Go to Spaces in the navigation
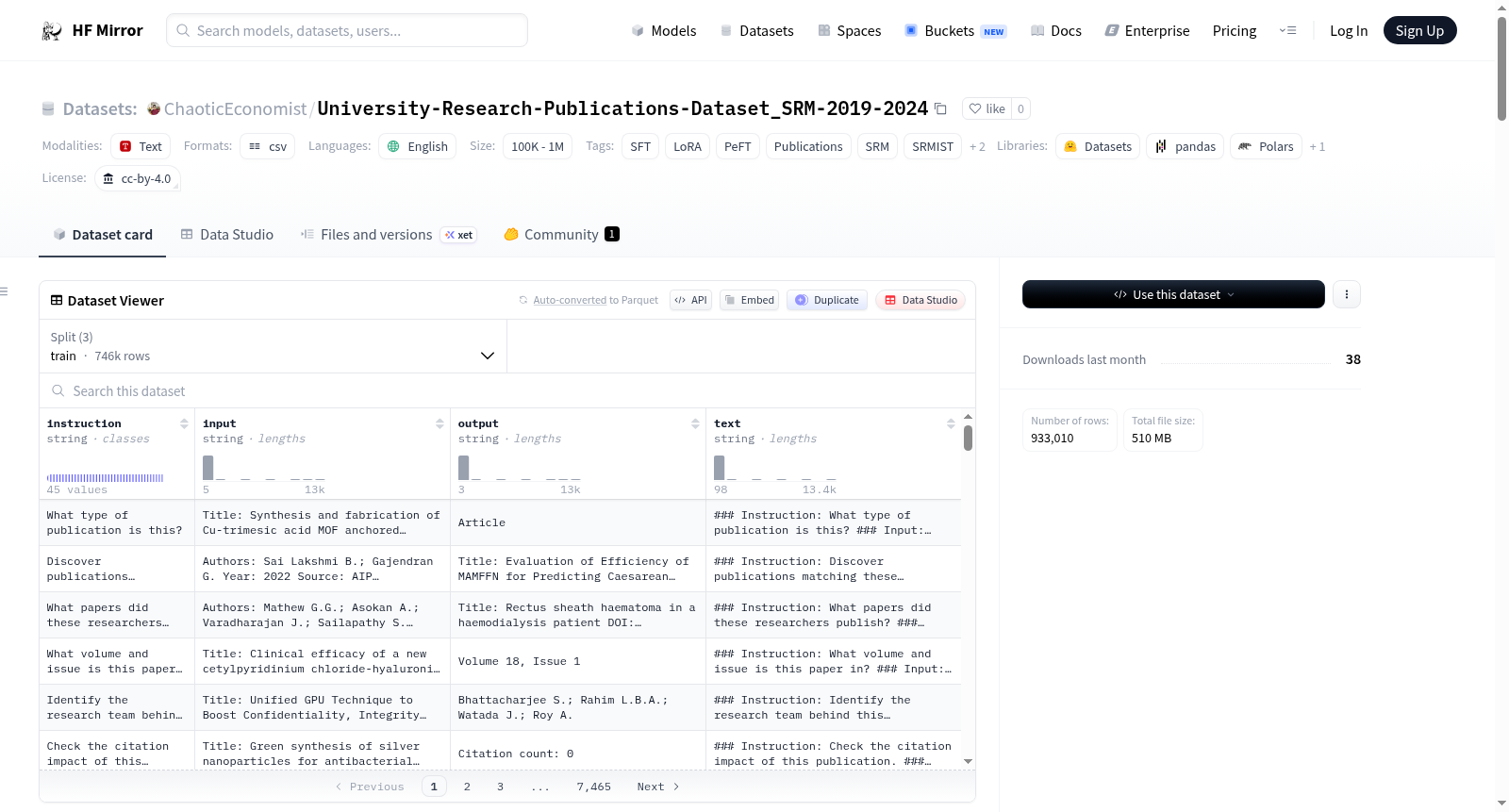This screenshot has width=1509, height=812. 850,30
